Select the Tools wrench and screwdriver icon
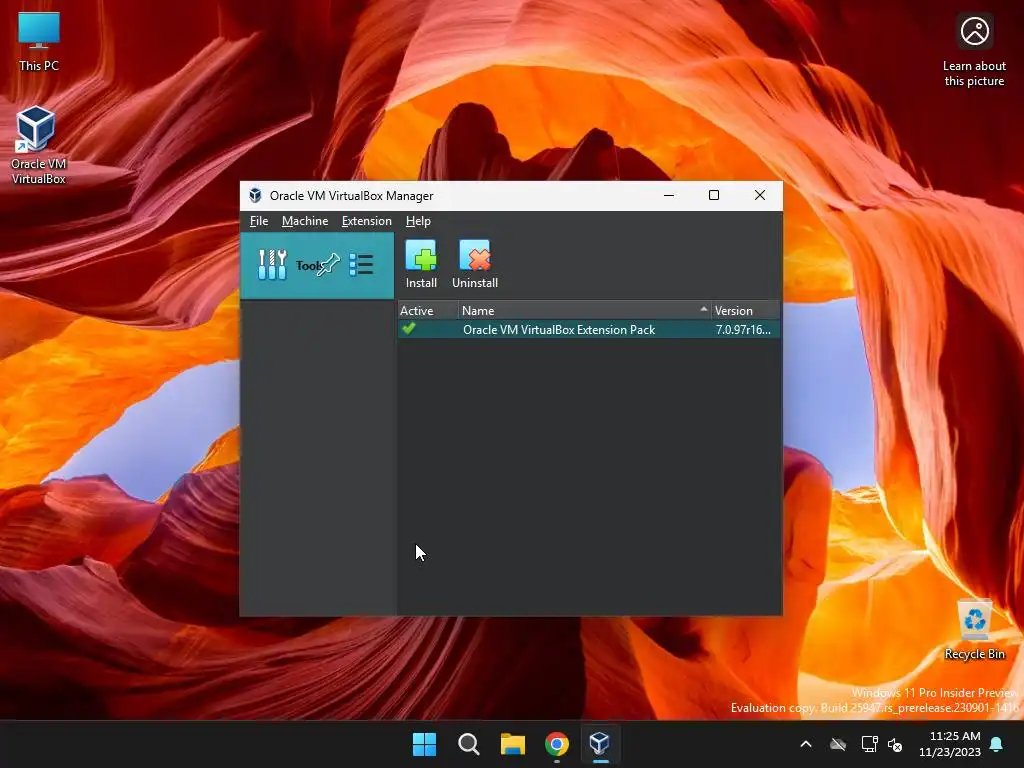 pyautogui.click(x=272, y=264)
